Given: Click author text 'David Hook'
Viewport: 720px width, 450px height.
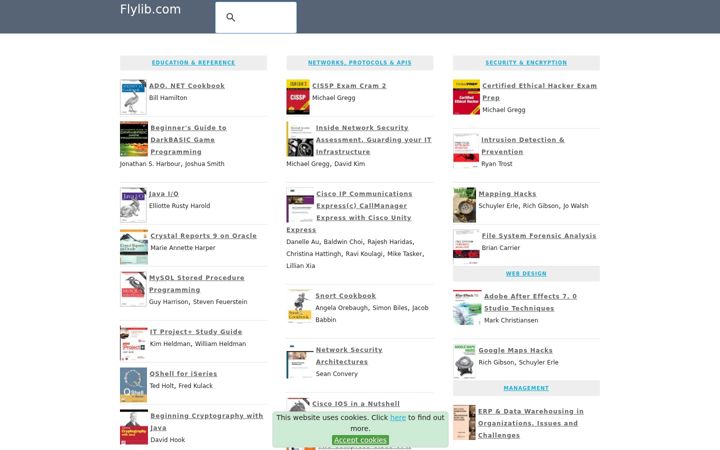Looking at the screenshot, I should tap(167, 440).
